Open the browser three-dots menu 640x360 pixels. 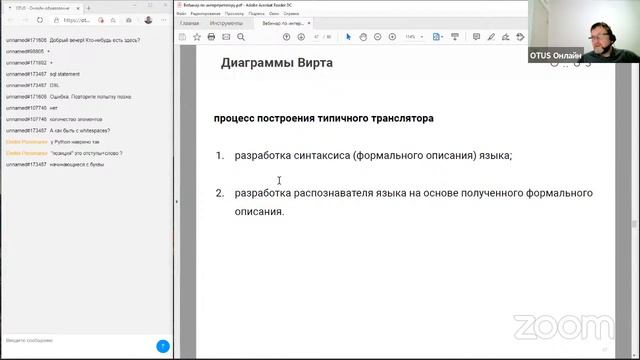click(x=164, y=20)
